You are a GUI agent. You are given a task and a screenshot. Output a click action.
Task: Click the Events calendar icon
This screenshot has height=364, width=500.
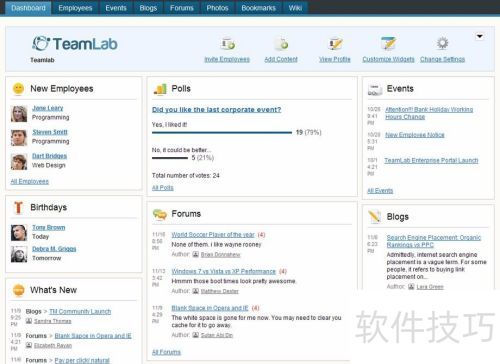pyautogui.click(x=375, y=89)
